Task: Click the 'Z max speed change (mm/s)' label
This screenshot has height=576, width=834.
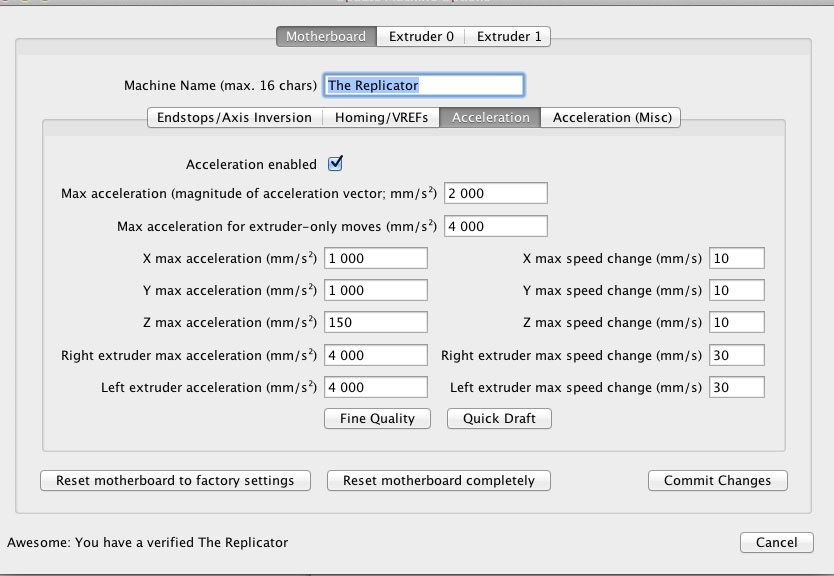Action: pos(612,322)
